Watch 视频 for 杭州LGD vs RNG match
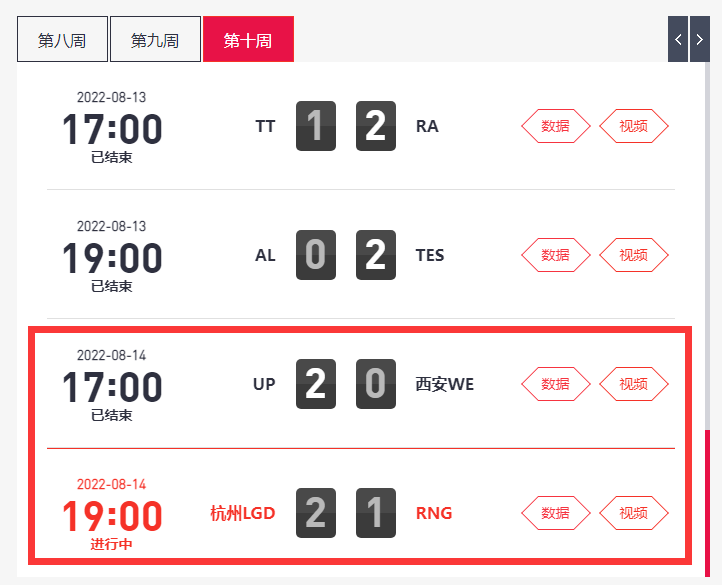Viewport: 722px width, 585px height. 633,513
